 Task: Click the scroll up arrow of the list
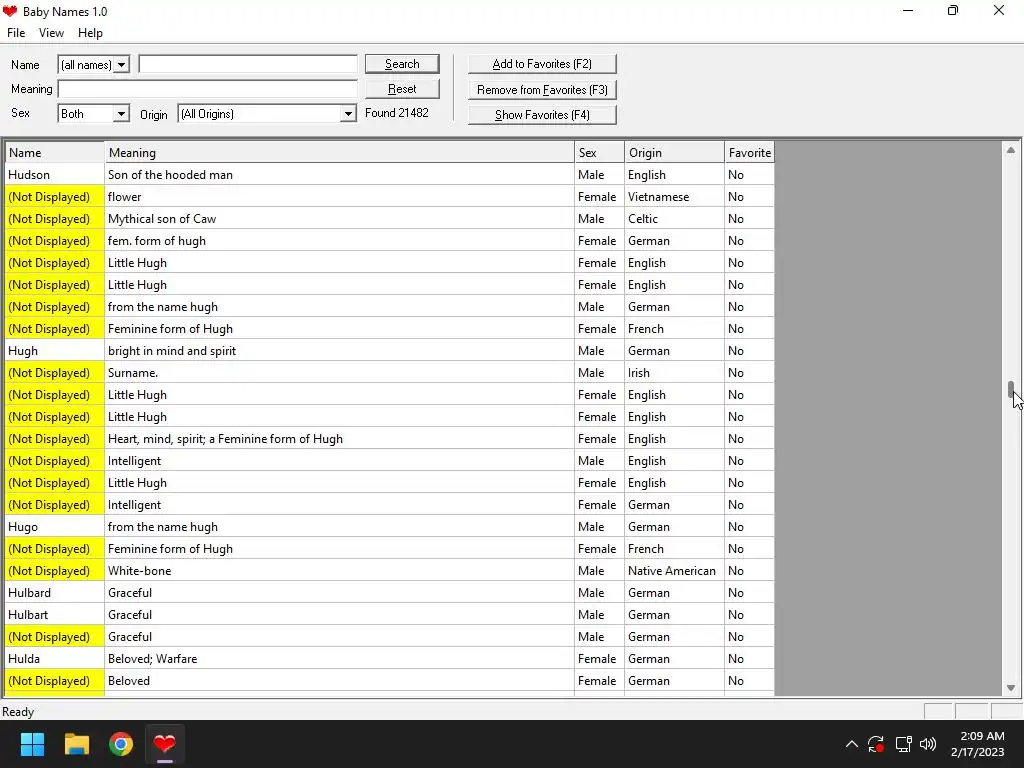coord(1010,150)
